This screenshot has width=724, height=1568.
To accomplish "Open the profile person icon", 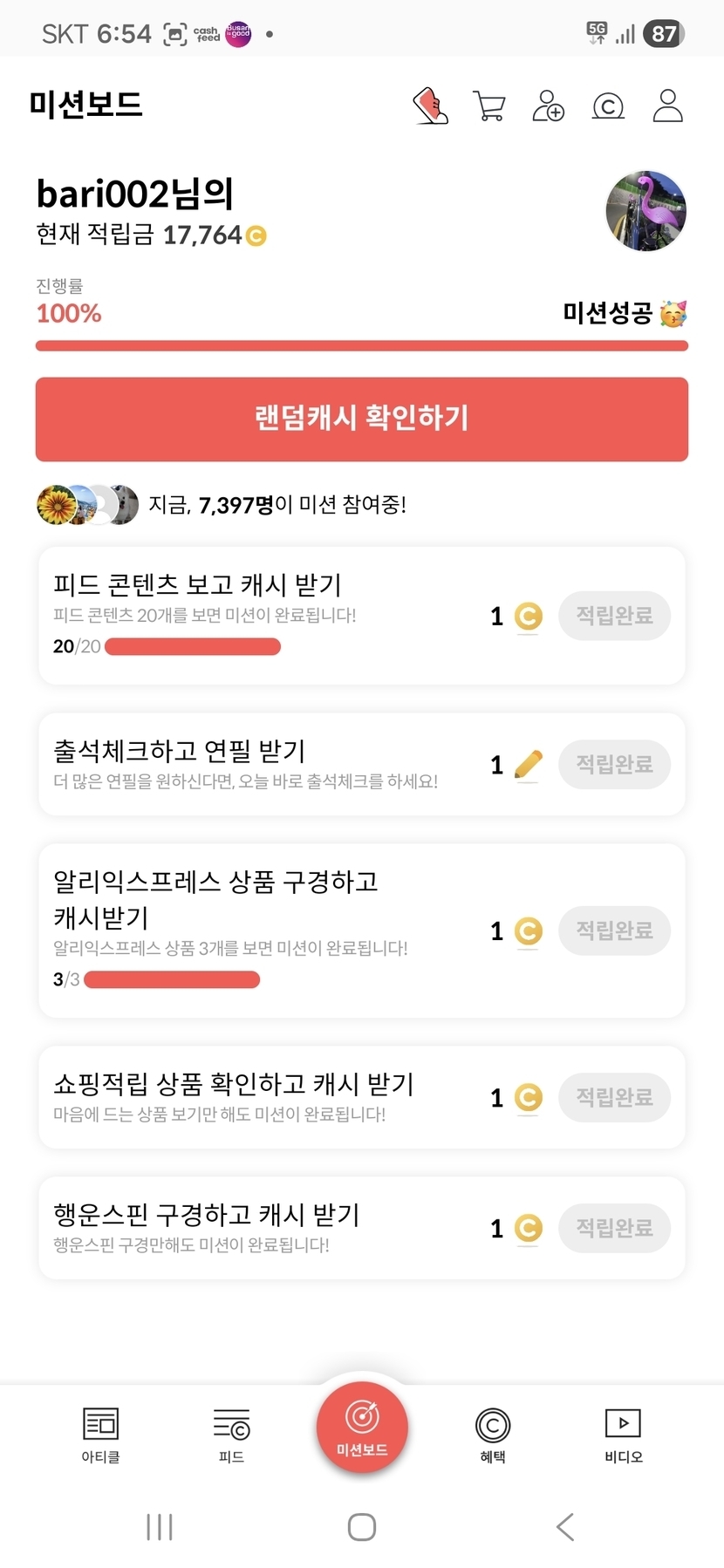I will click(668, 106).
